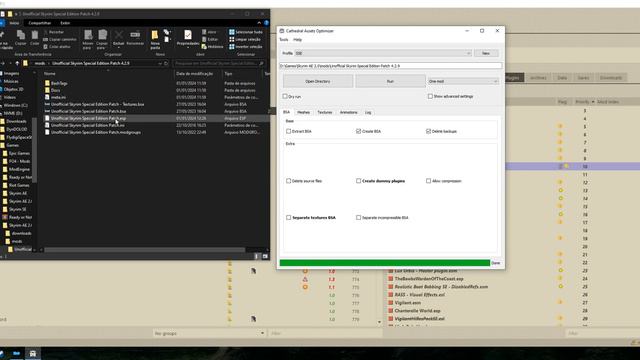The height and width of the screenshot is (360, 640).
Task: Open the Profile combo box
Action: (383, 53)
